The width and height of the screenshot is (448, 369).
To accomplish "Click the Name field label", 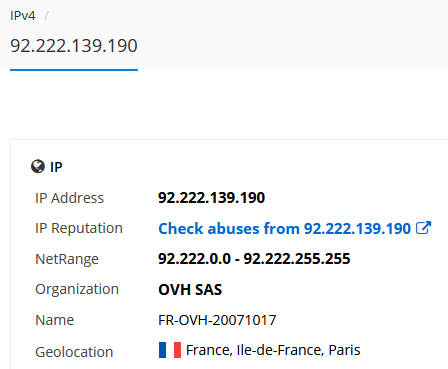I will point(54,320).
